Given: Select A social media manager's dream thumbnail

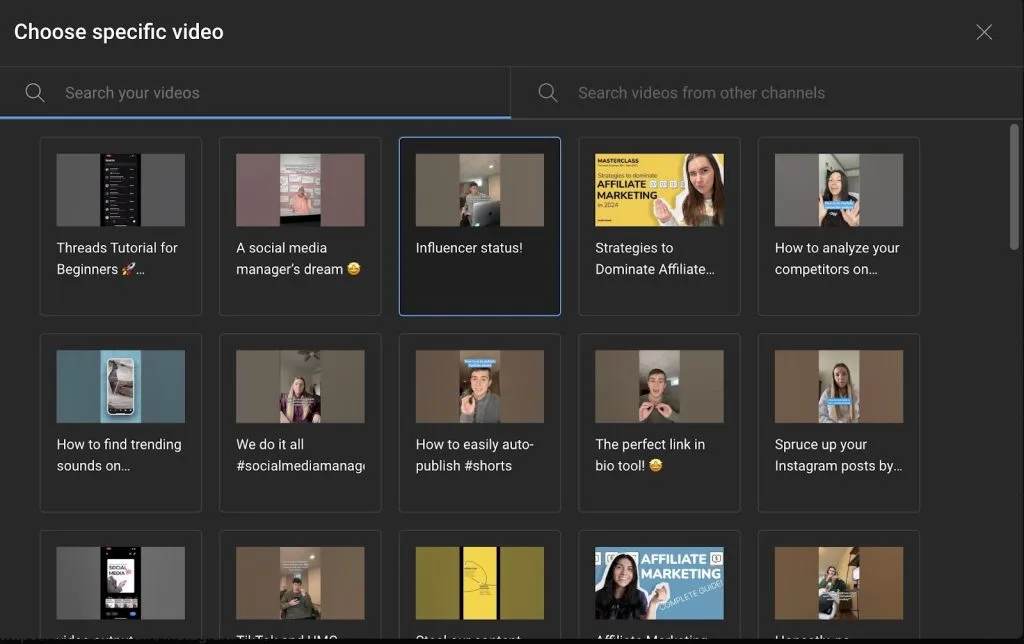Looking at the screenshot, I should pyautogui.click(x=300, y=190).
